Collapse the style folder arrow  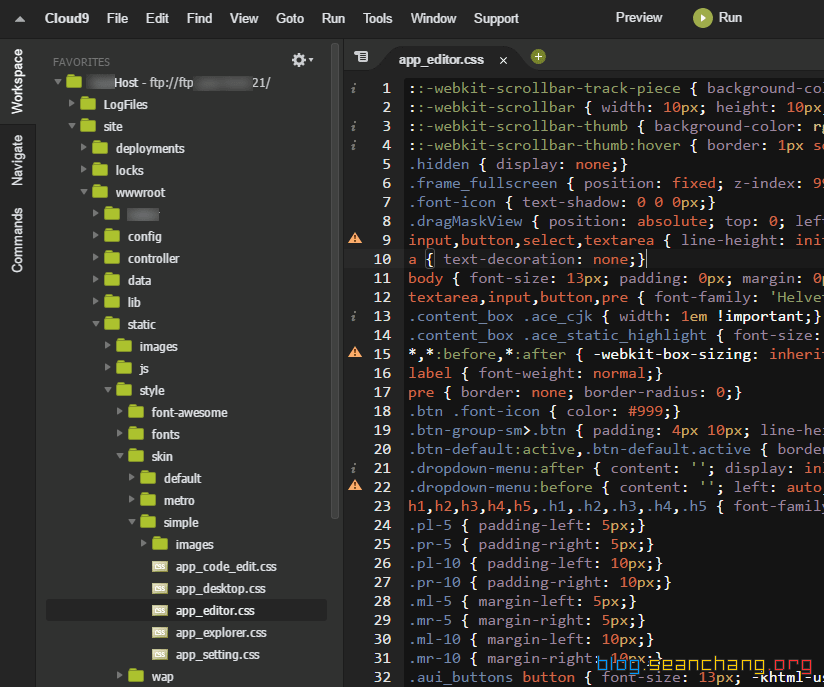[108, 390]
